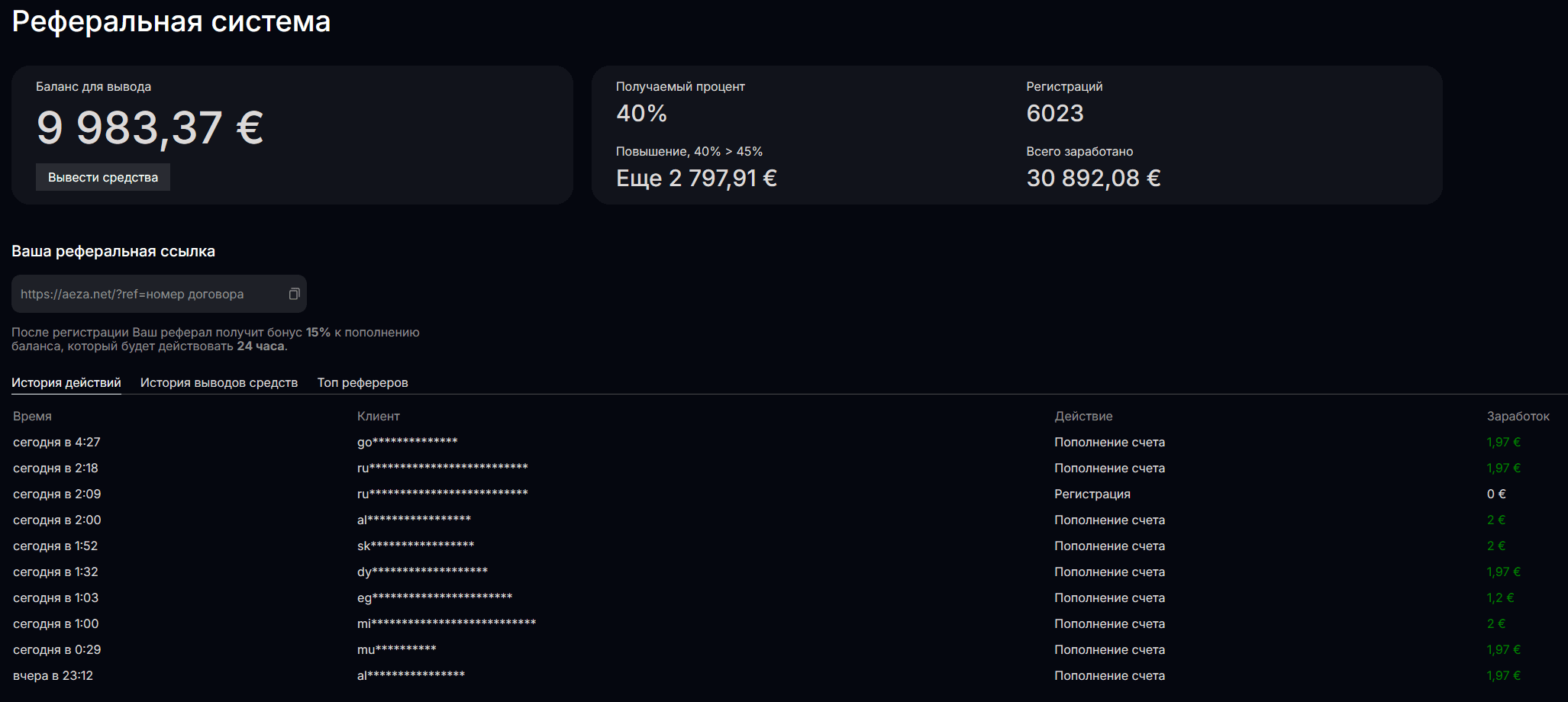
Task: Click the Клиент column header
Action: point(378,416)
